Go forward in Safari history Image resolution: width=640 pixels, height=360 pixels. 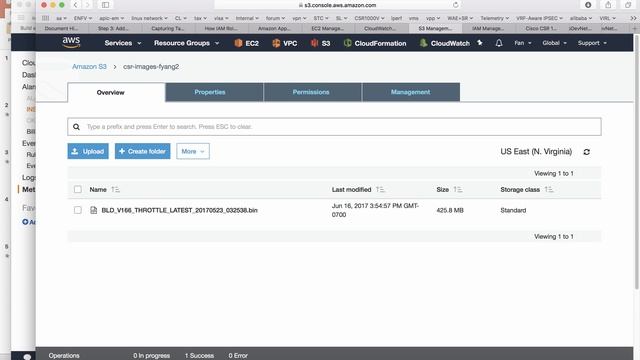(87, 5)
